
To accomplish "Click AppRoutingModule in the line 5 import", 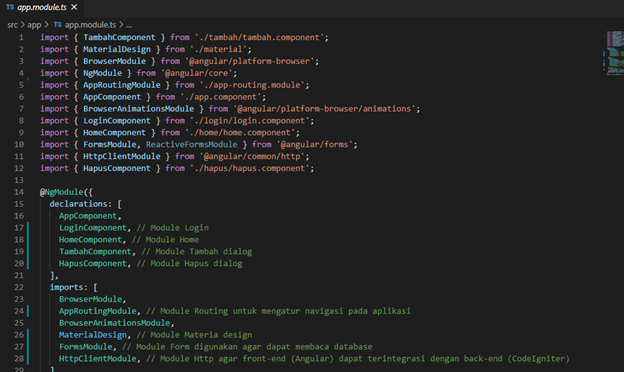I will pos(121,85).
